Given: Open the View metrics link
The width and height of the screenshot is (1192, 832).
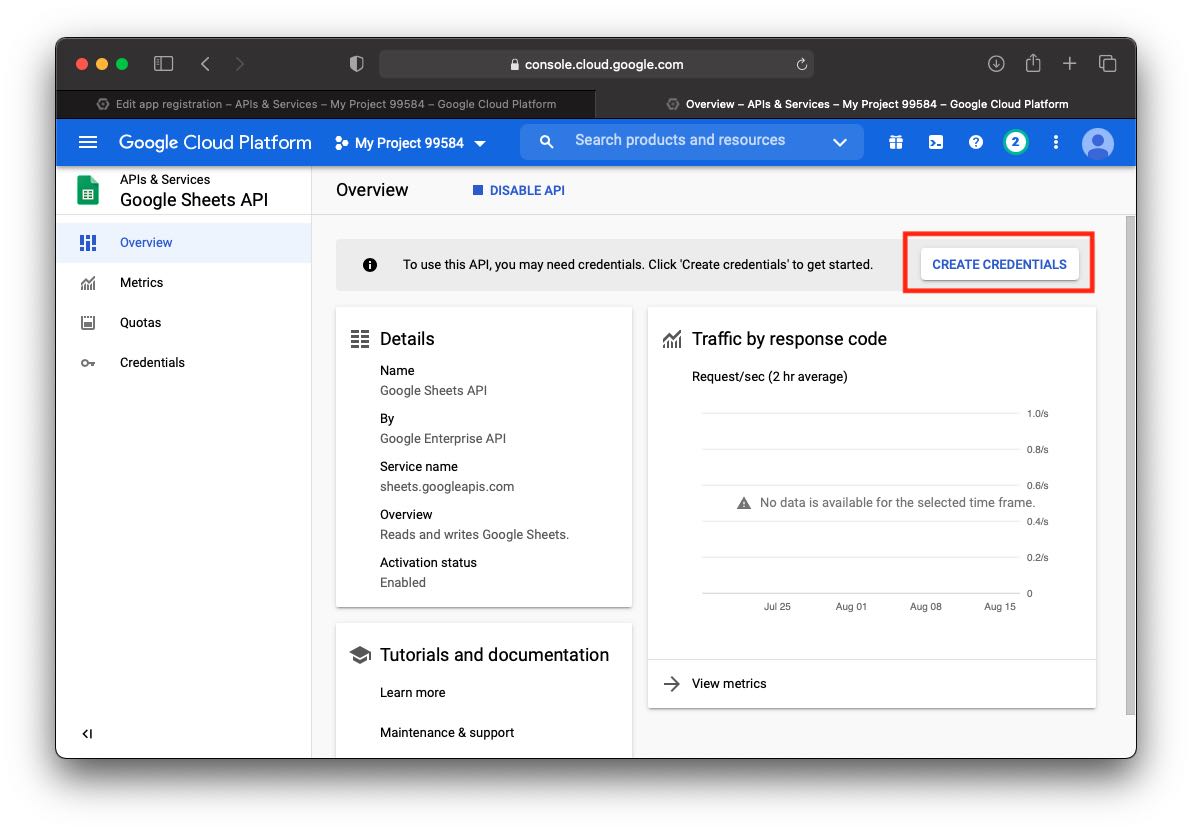Looking at the screenshot, I should coord(729,684).
